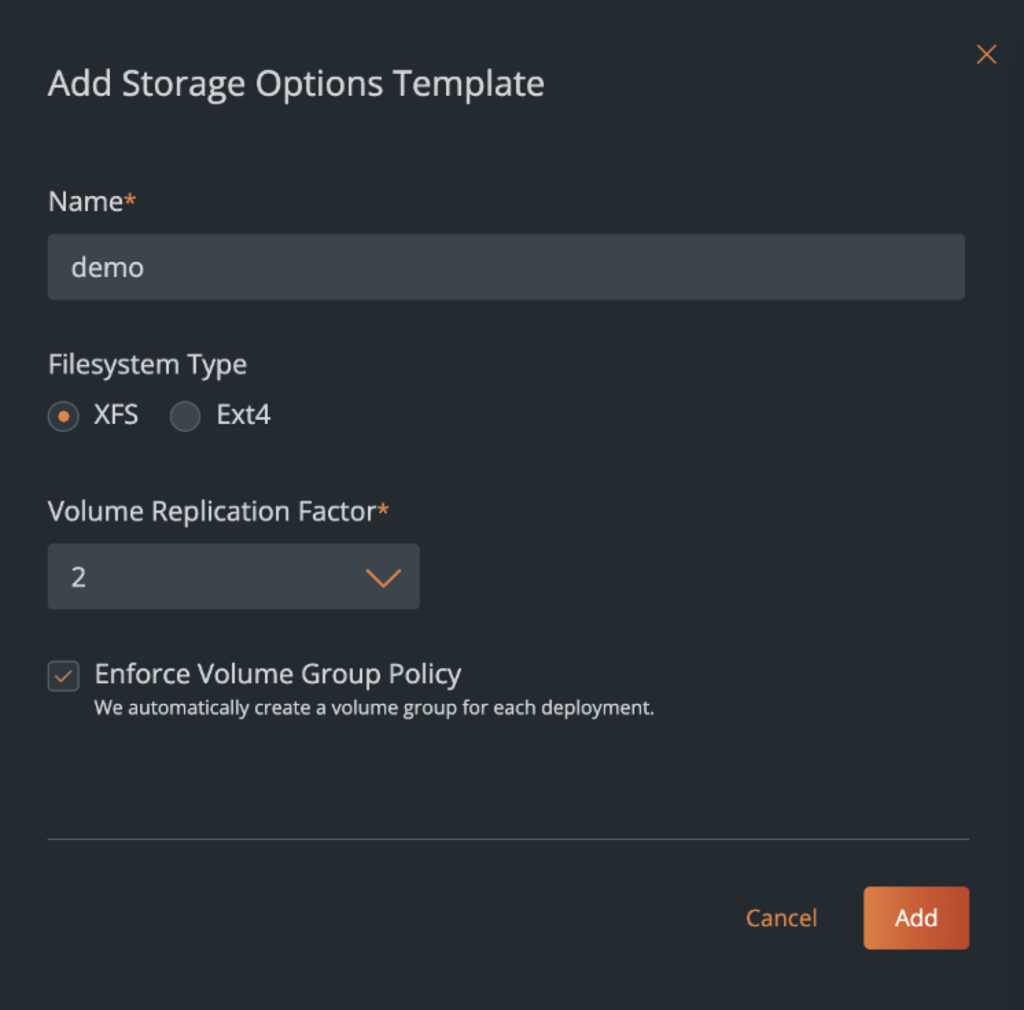Click the dropdown chevron arrow icon

[383, 577]
